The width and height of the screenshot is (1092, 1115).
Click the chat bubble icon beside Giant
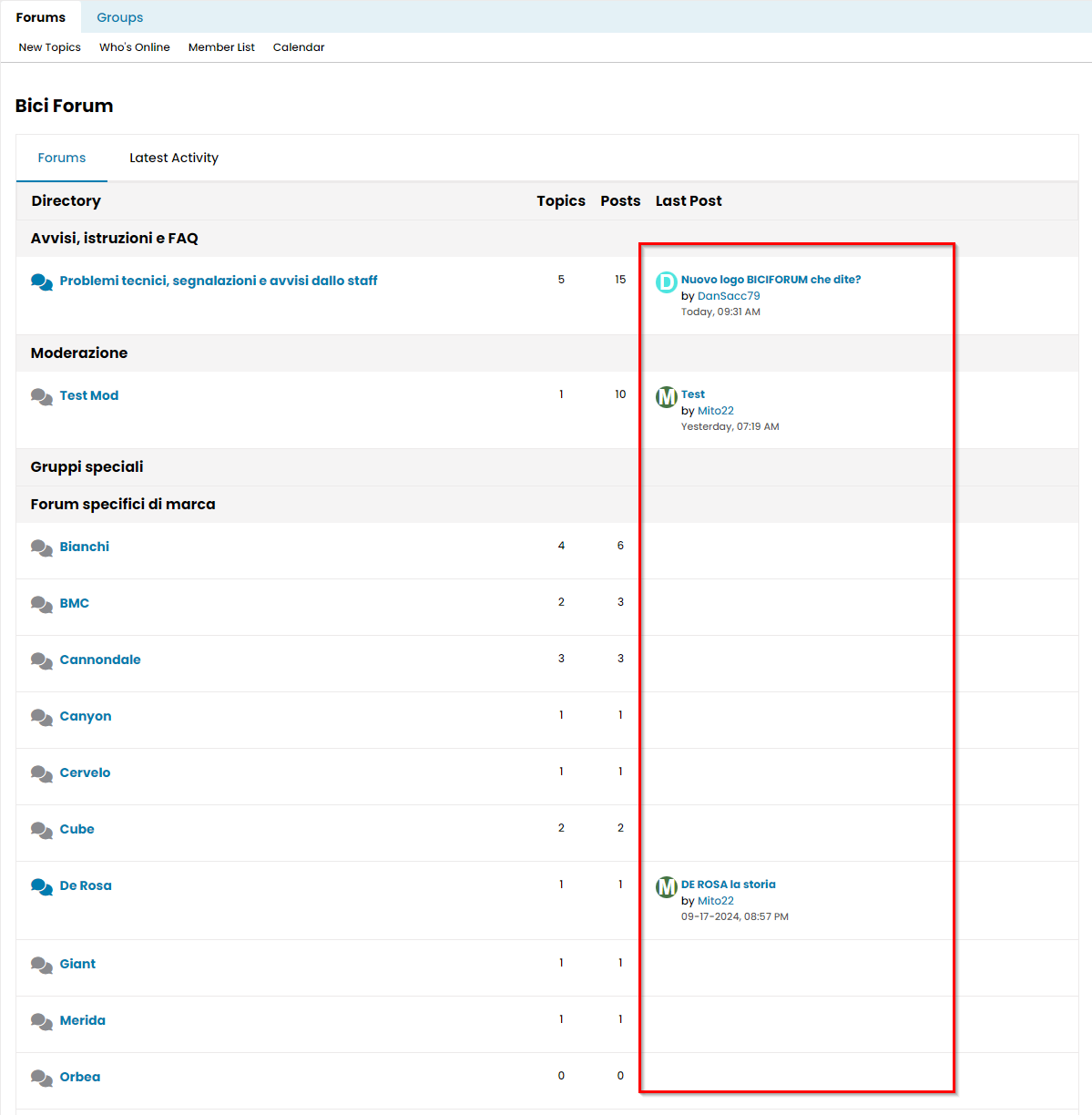pos(41,965)
